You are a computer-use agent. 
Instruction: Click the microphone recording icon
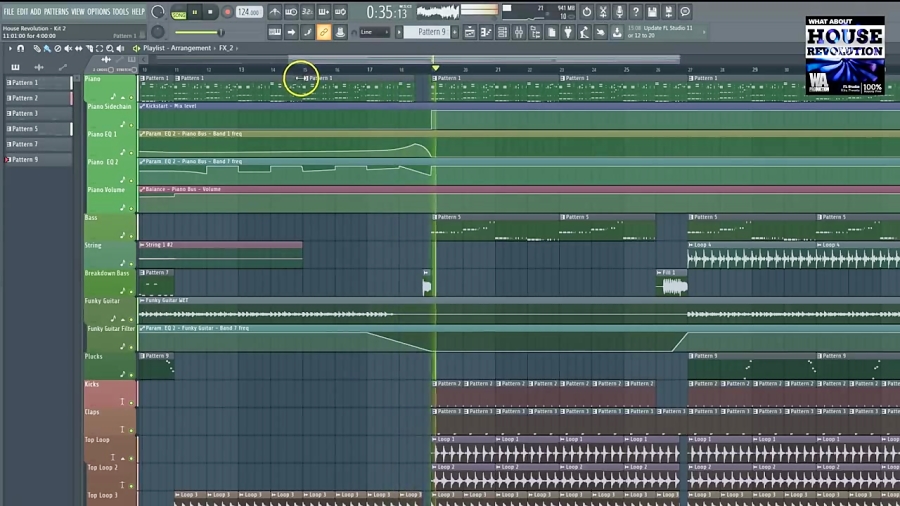(618, 12)
